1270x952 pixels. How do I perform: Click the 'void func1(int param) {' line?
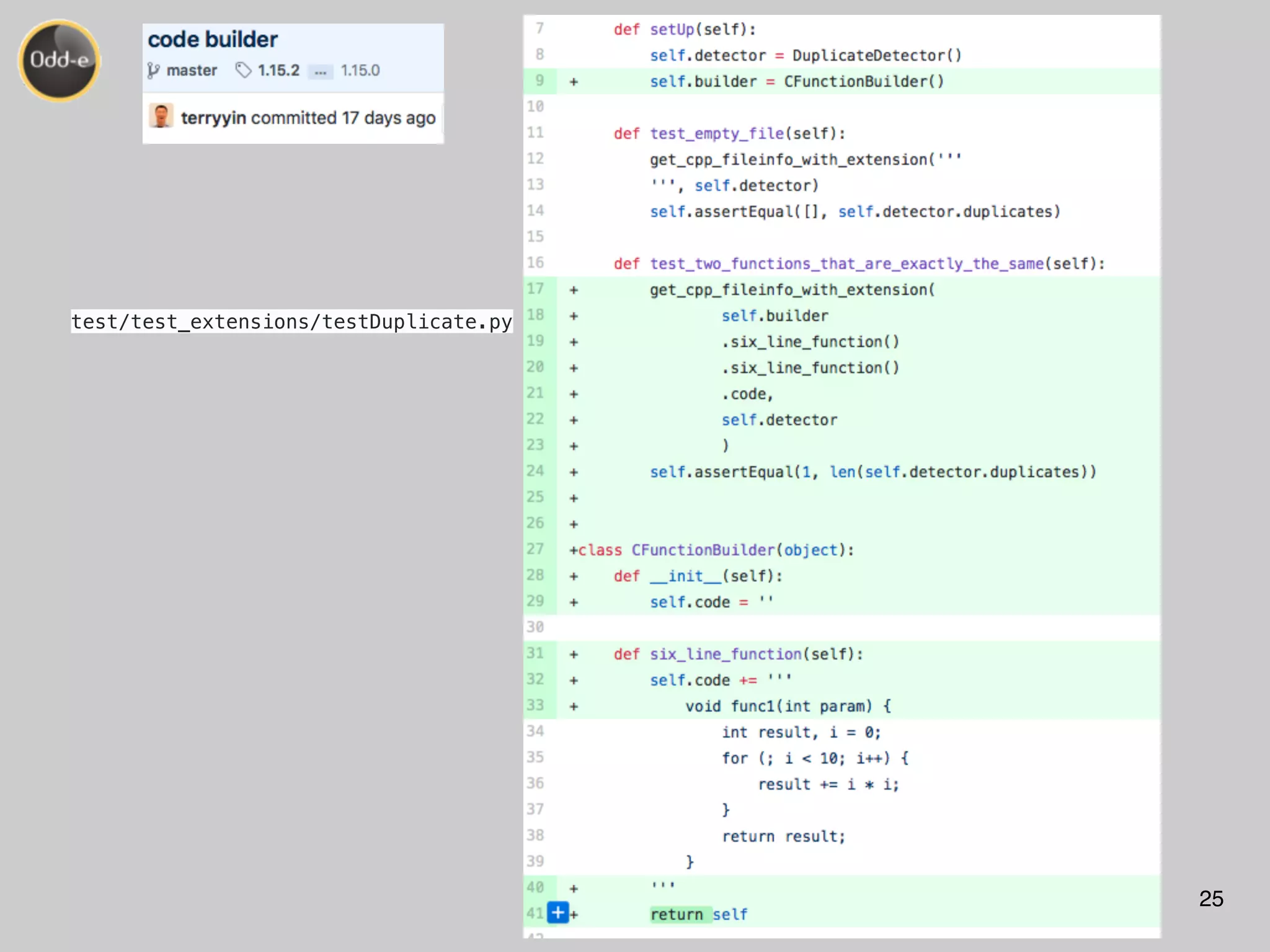click(x=788, y=707)
